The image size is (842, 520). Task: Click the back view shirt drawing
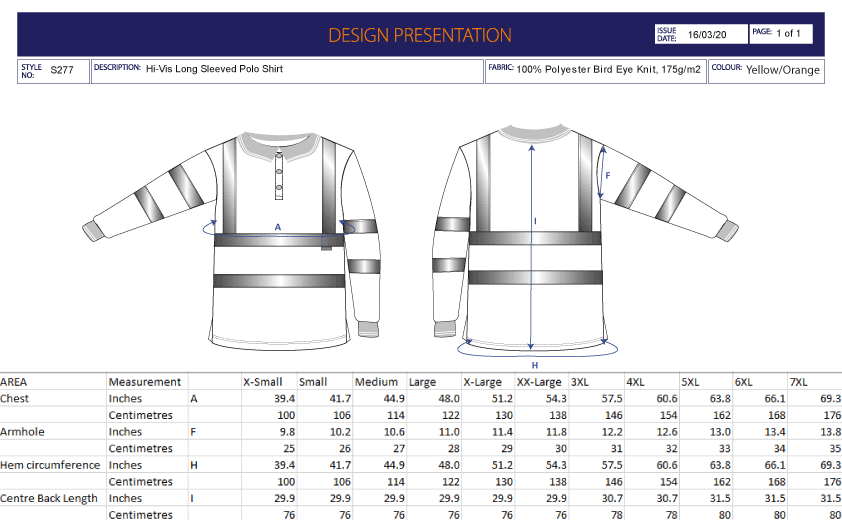pyautogui.click(x=586, y=239)
